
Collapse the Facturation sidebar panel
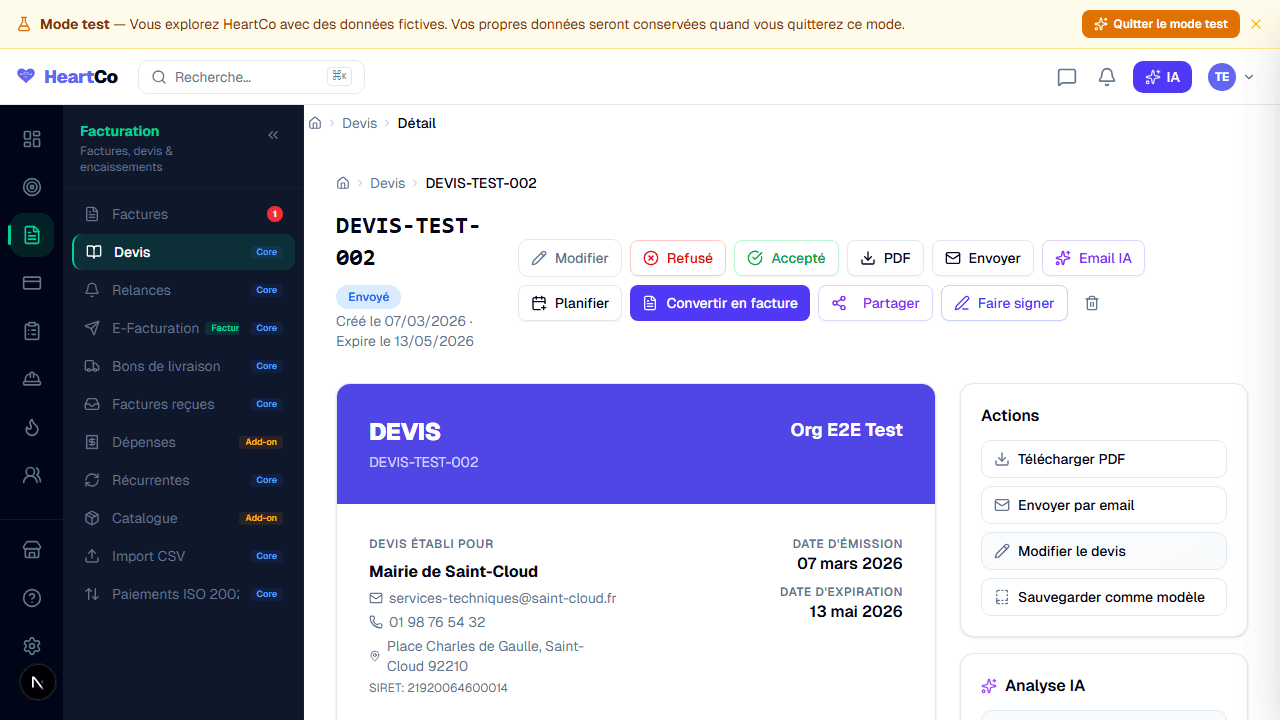click(x=272, y=134)
